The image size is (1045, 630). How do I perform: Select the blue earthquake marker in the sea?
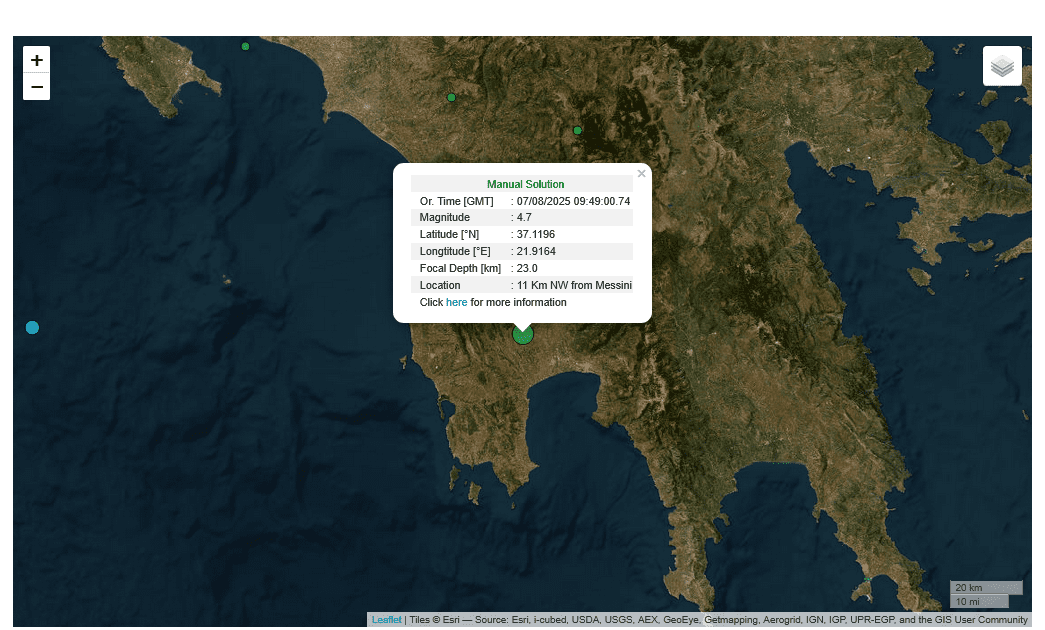pyautogui.click(x=32, y=328)
